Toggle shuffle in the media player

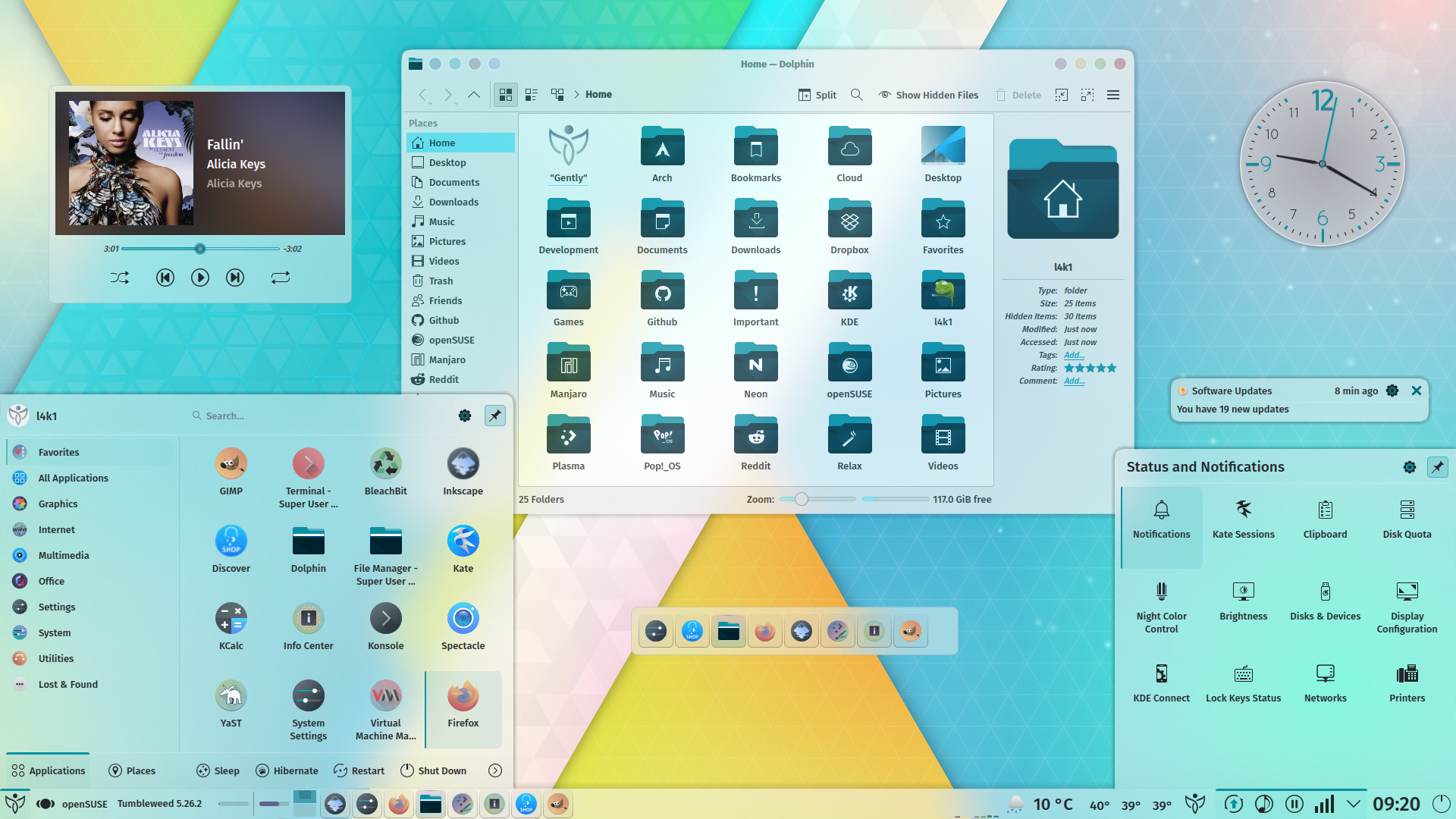[x=119, y=278]
